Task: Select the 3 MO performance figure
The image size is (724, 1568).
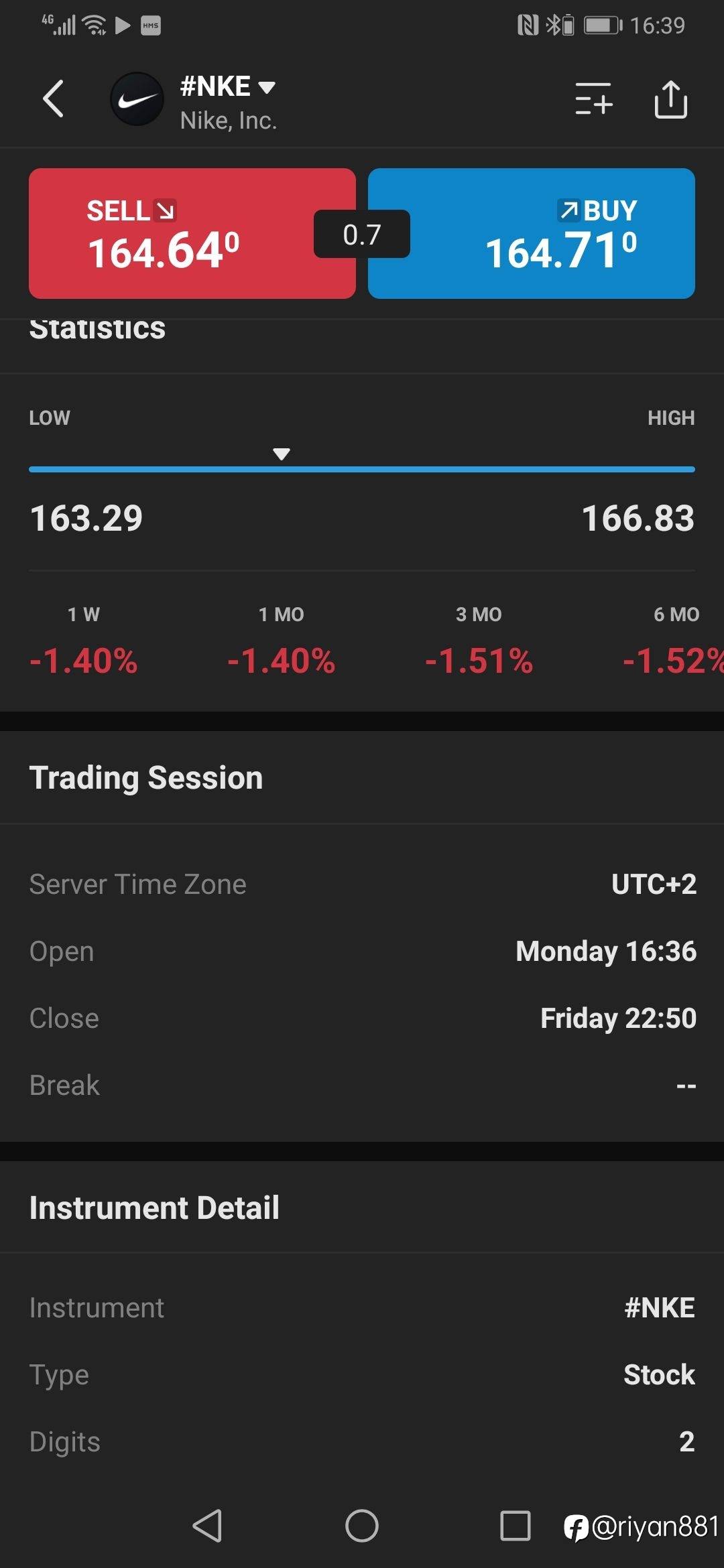Action: click(479, 661)
